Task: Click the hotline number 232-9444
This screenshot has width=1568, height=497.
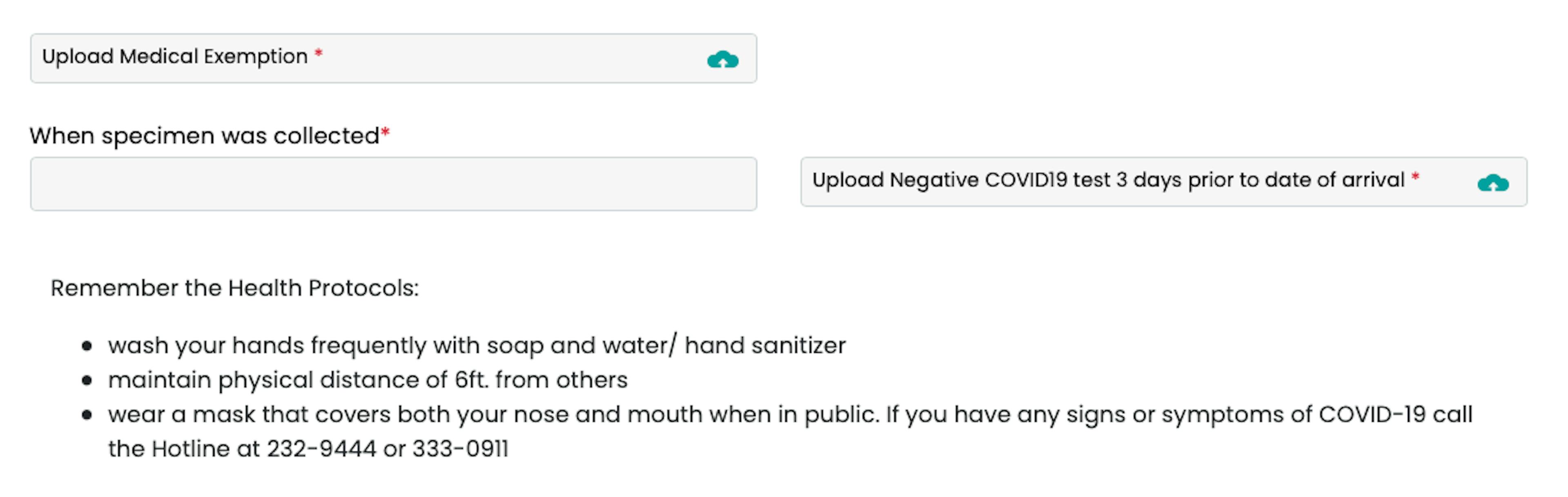Action: pyautogui.click(x=321, y=449)
